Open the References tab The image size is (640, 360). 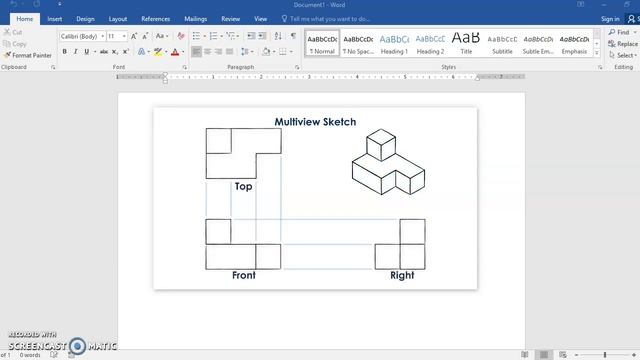pos(156,19)
